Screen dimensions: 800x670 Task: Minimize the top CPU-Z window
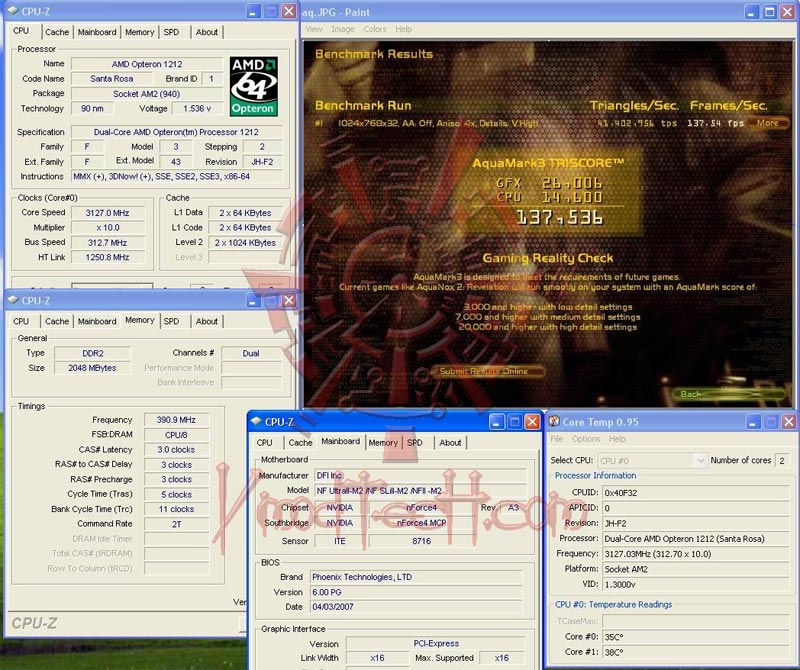[x=253, y=11]
